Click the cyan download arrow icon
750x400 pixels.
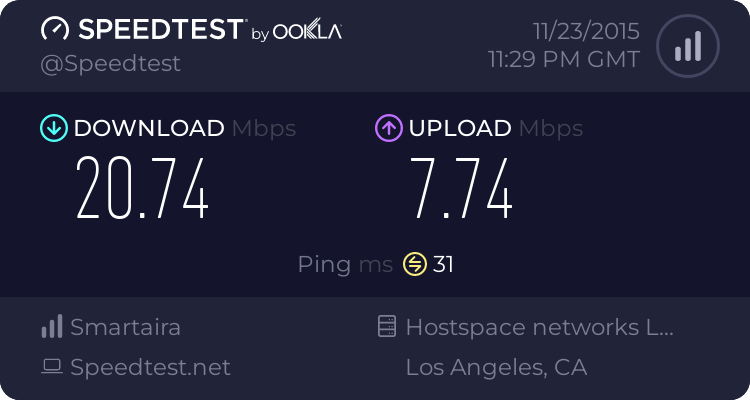point(54,128)
